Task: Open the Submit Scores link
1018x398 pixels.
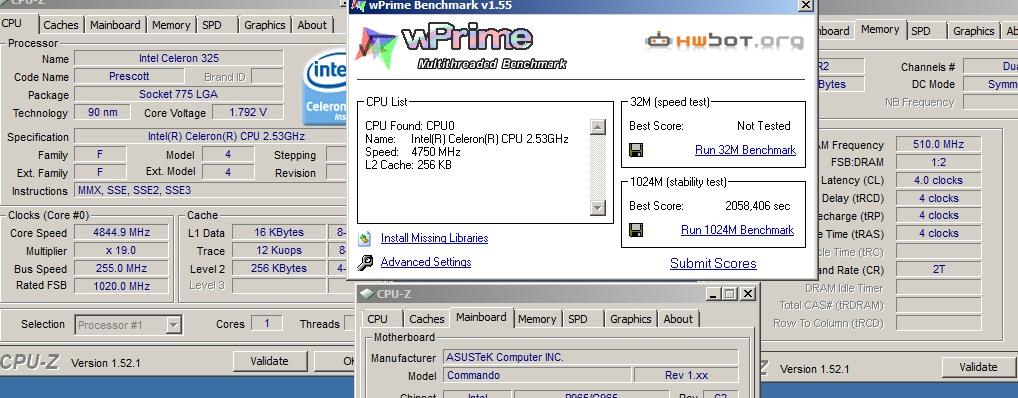Action: coord(714,264)
